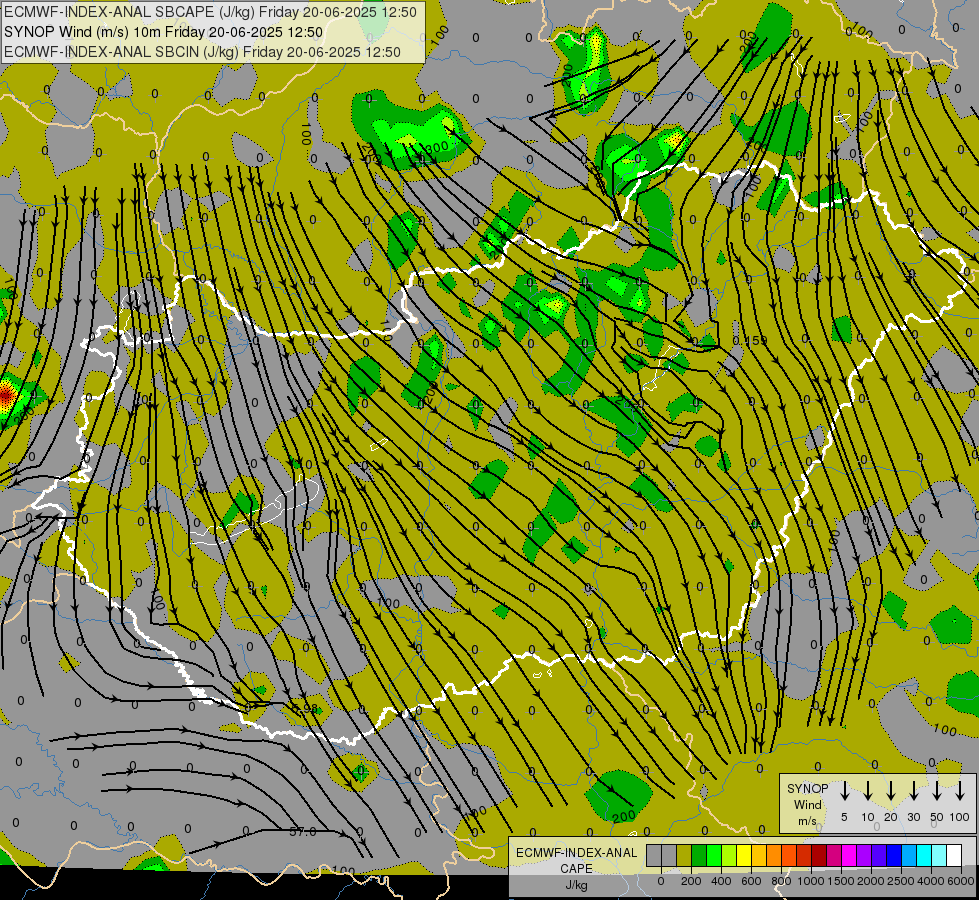Click the green patch labelled 200 near the legend
Image resolution: width=979 pixels, height=900 pixels.
pyautogui.click(x=618, y=795)
